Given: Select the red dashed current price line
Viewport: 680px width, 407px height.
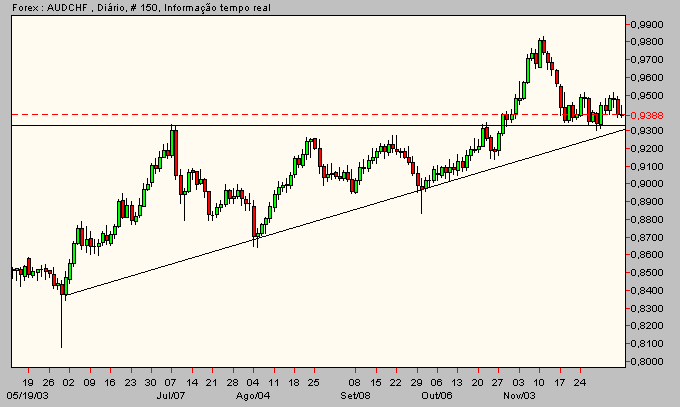Looking at the screenshot, I should coord(318,115).
